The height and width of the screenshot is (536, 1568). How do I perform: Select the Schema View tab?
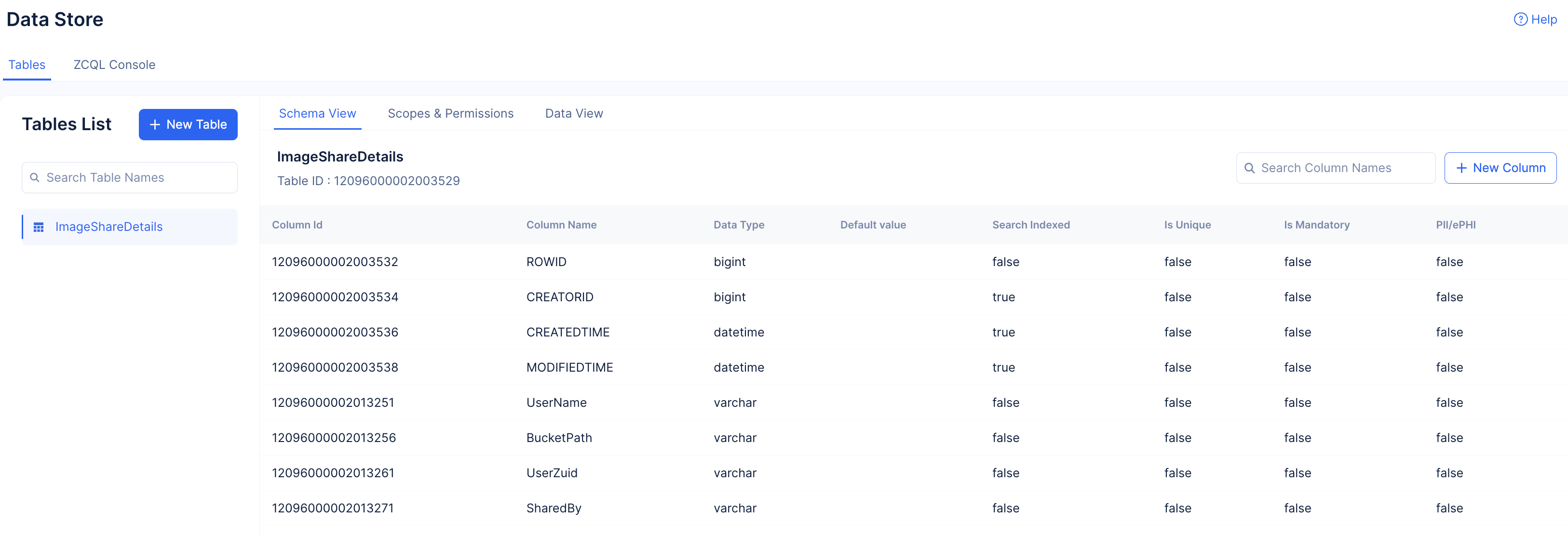pos(317,113)
